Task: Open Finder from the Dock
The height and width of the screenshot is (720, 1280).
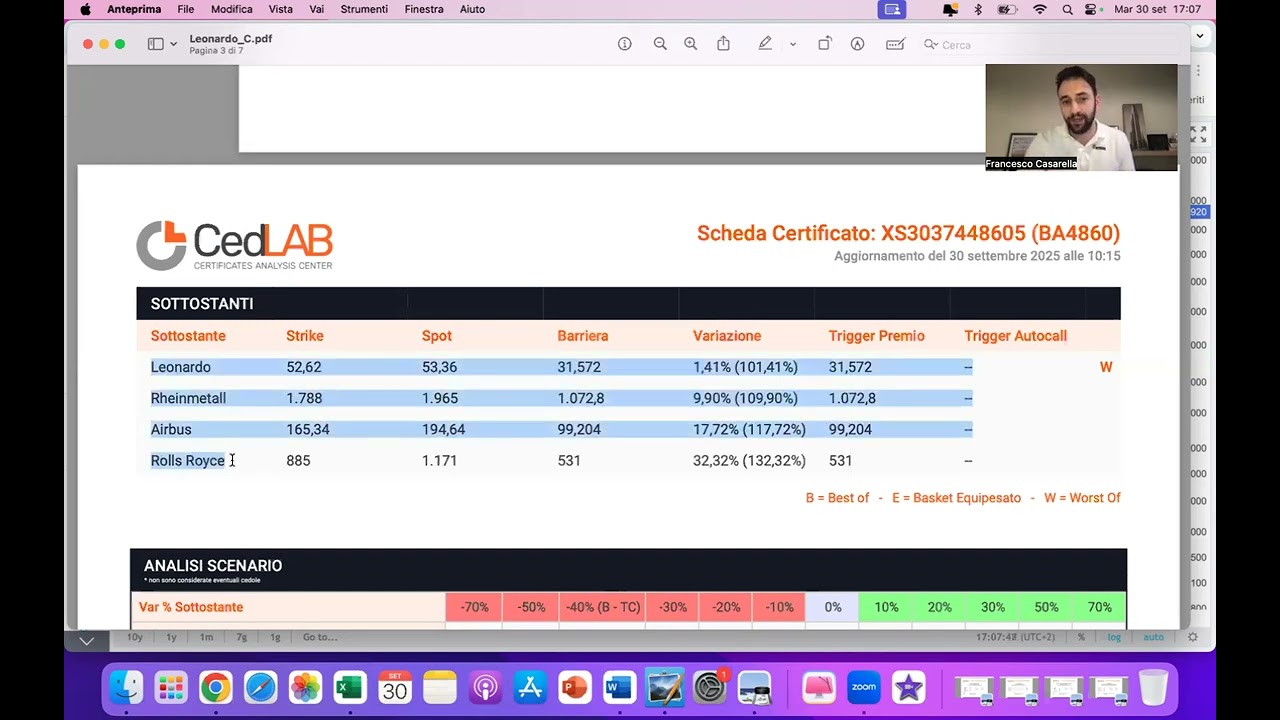Action: click(x=126, y=688)
